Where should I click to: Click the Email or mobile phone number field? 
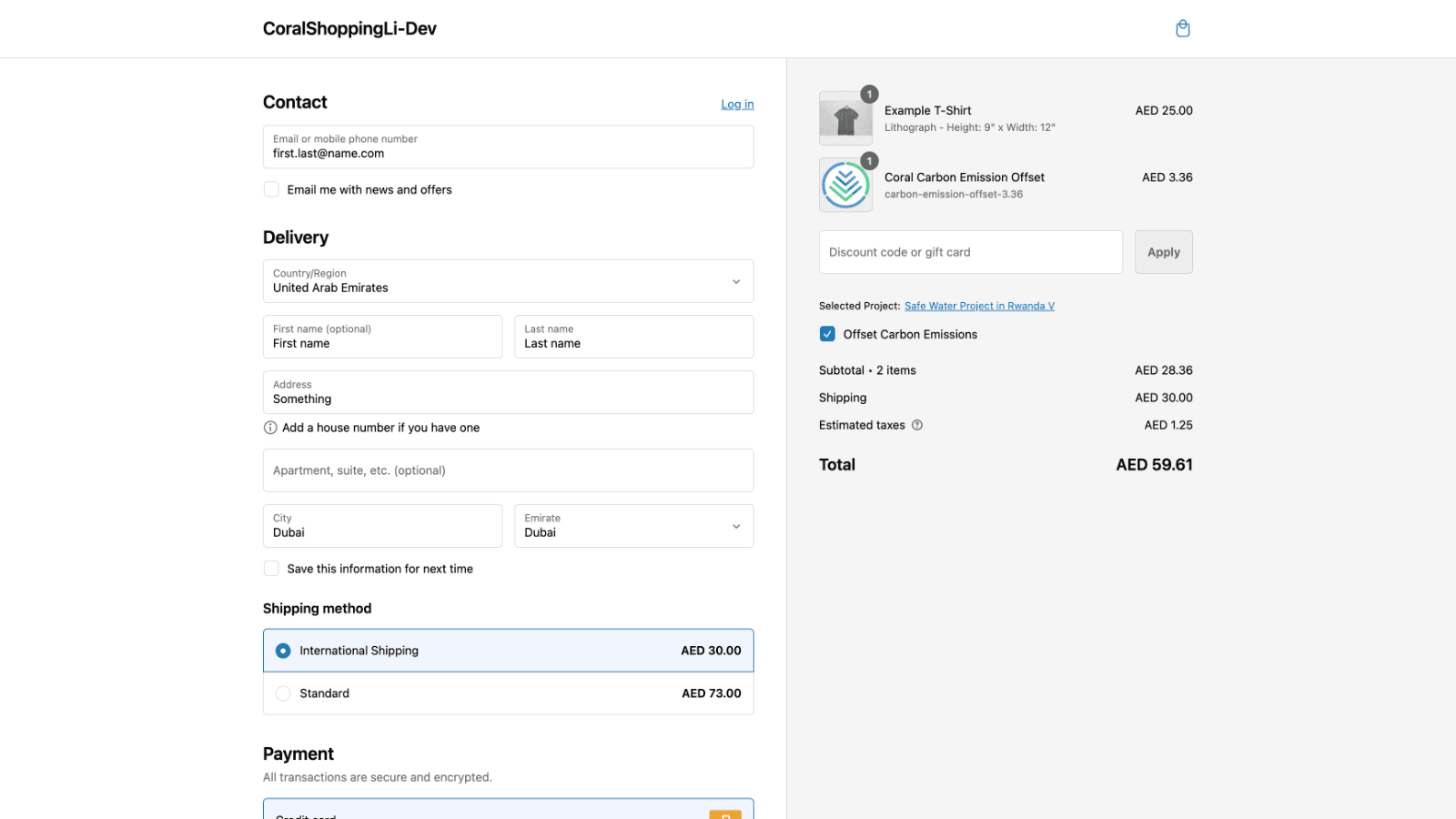pos(508,147)
